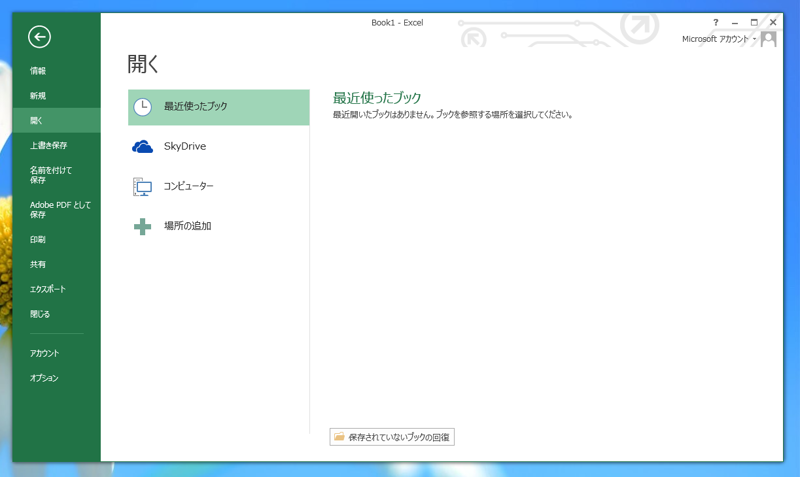Close the Excel window

(x=773, y=22)
